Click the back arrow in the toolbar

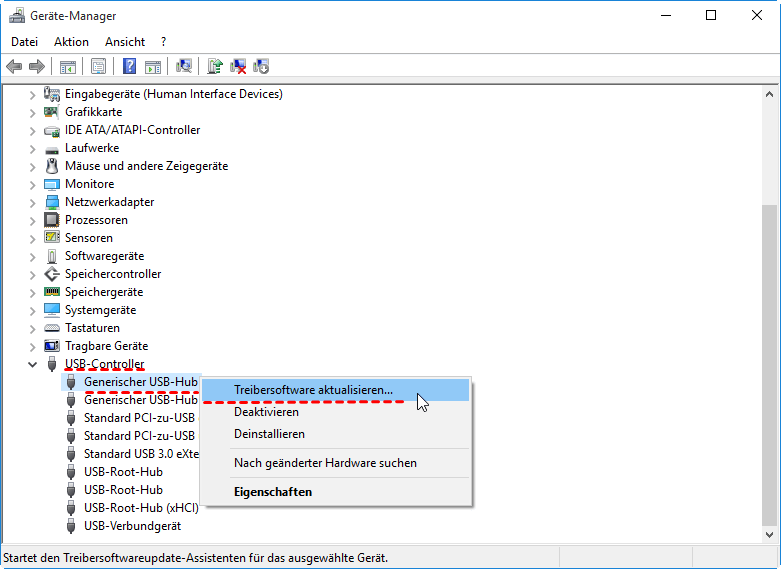(x=14, y=67)
